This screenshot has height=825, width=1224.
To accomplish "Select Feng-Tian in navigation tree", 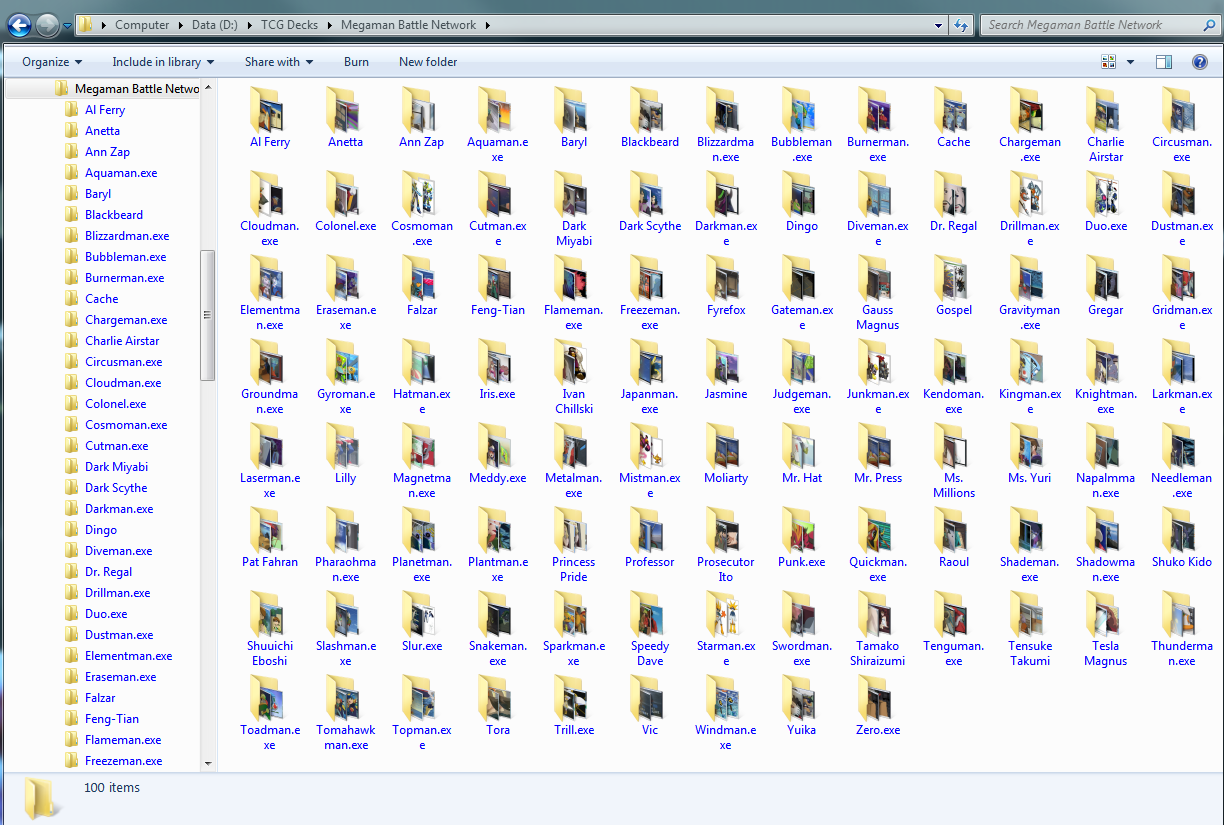I will click(x=112, y=719).
